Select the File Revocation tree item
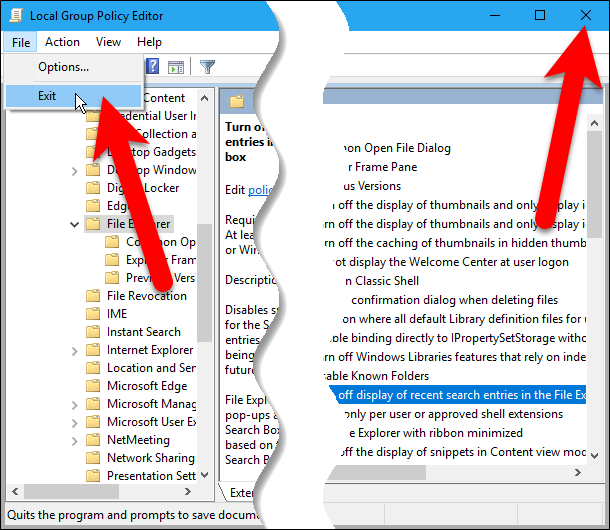 147,296
